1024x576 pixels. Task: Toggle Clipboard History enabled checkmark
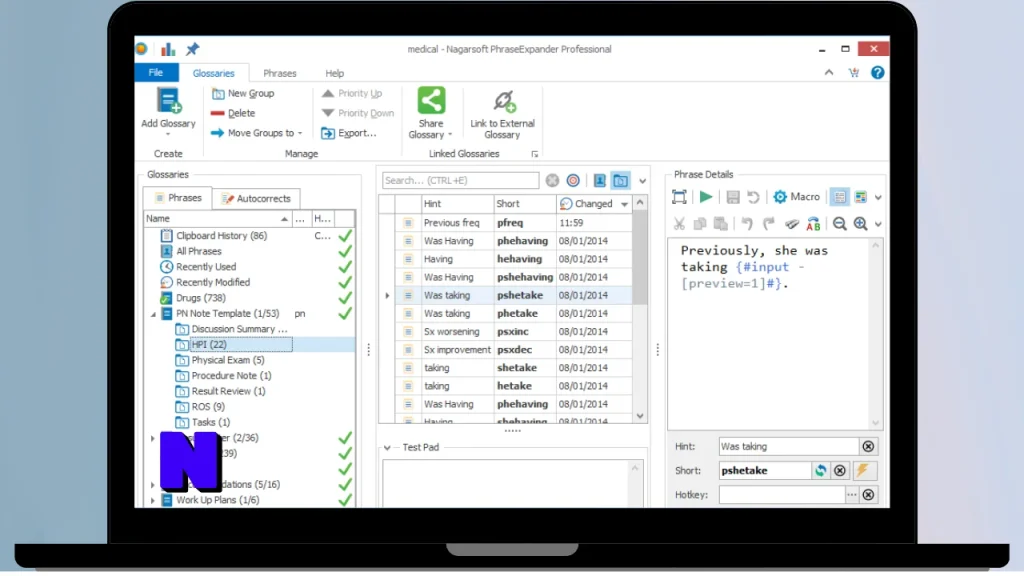pos(345,236)
